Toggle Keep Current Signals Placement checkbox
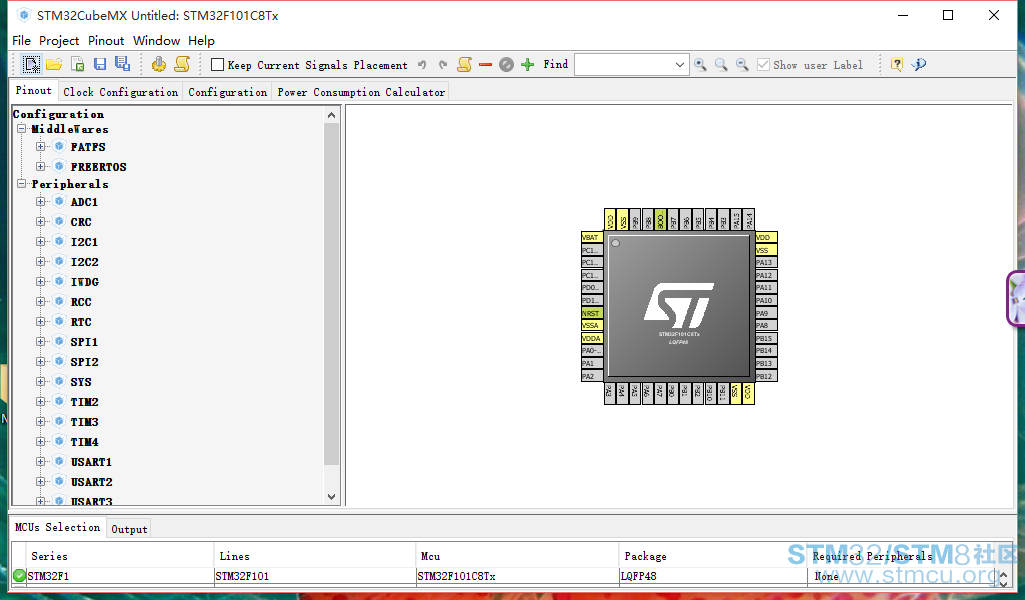Screen dimensions: 1025x600 (218, 65)
